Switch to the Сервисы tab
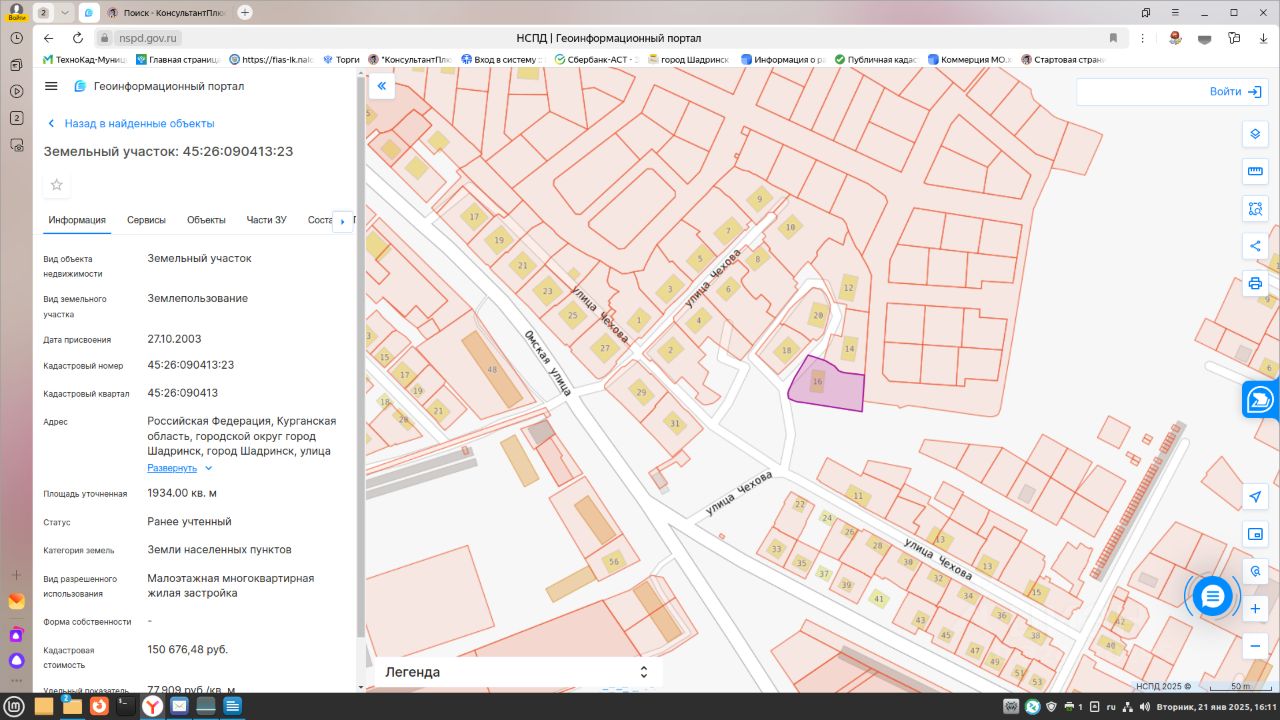This screenshot has width=1280, height=720. (x=146, y=220)
